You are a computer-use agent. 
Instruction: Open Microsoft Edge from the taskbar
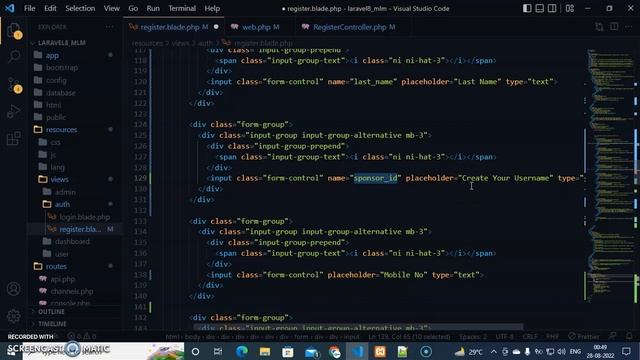[x=242, y=351]
